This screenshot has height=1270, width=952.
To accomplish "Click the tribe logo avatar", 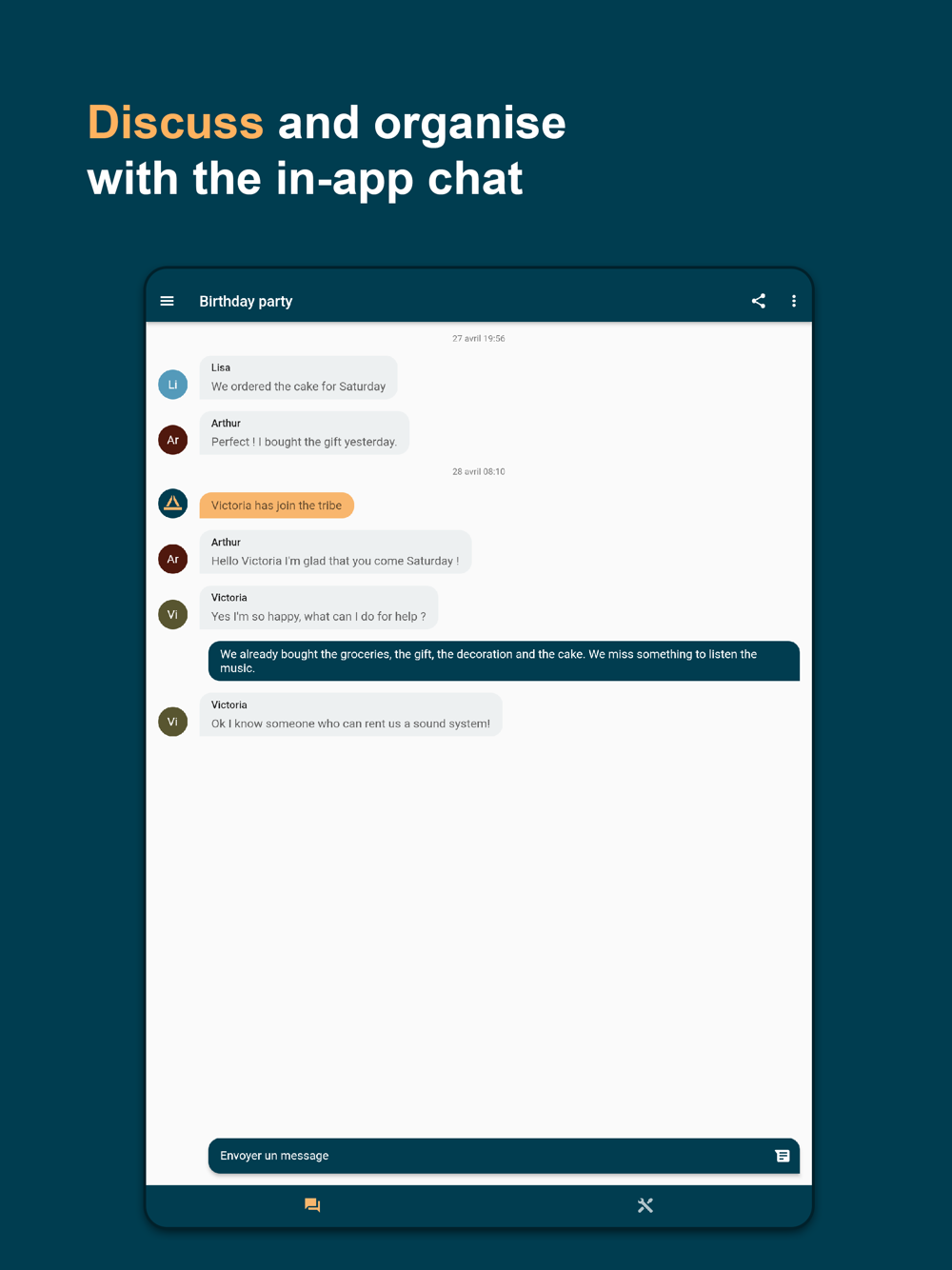I will (172, 504).
